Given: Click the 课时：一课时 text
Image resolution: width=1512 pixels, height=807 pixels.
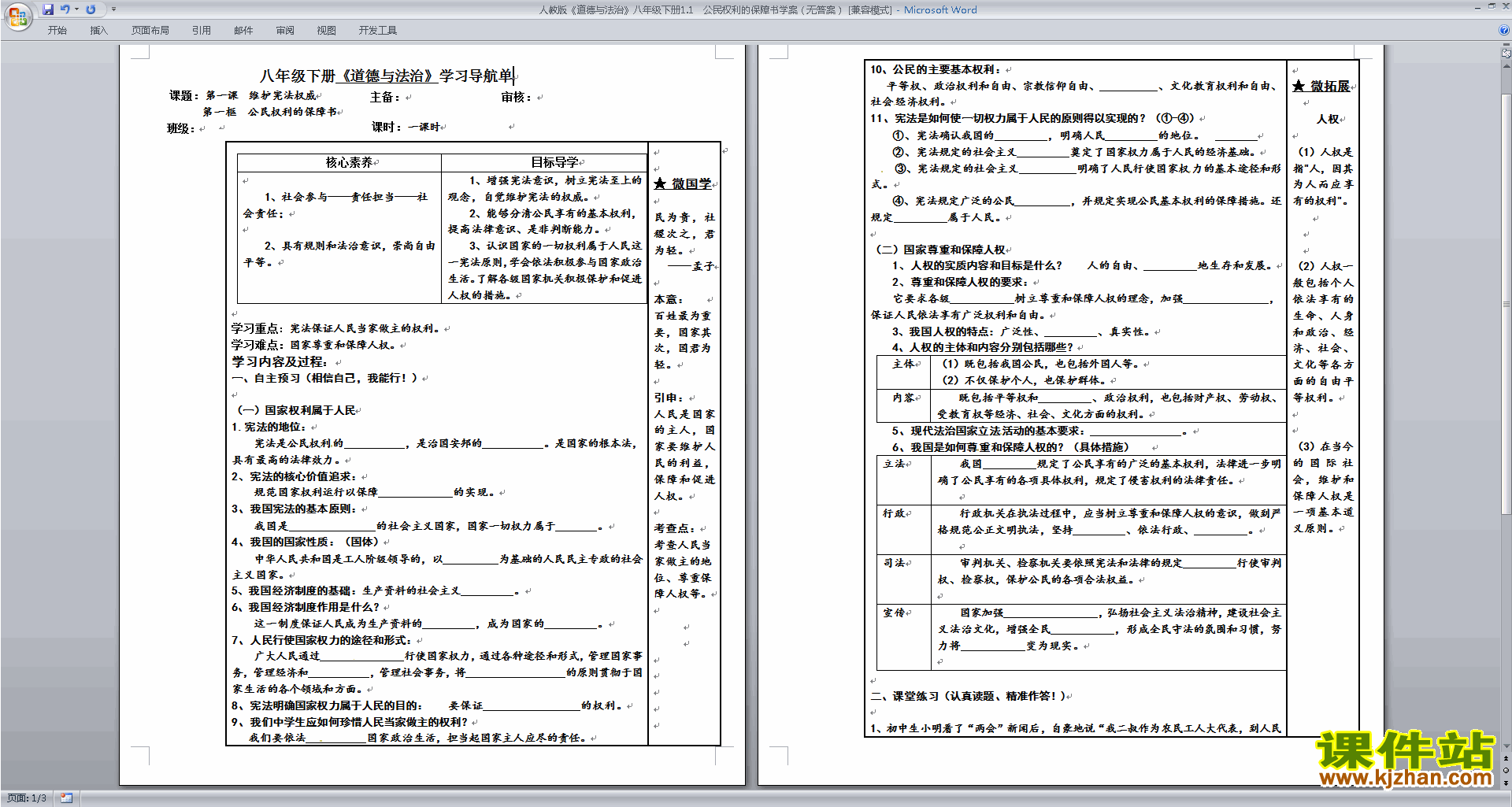Looking at the screenshot, I should click(x=406, y=127).
